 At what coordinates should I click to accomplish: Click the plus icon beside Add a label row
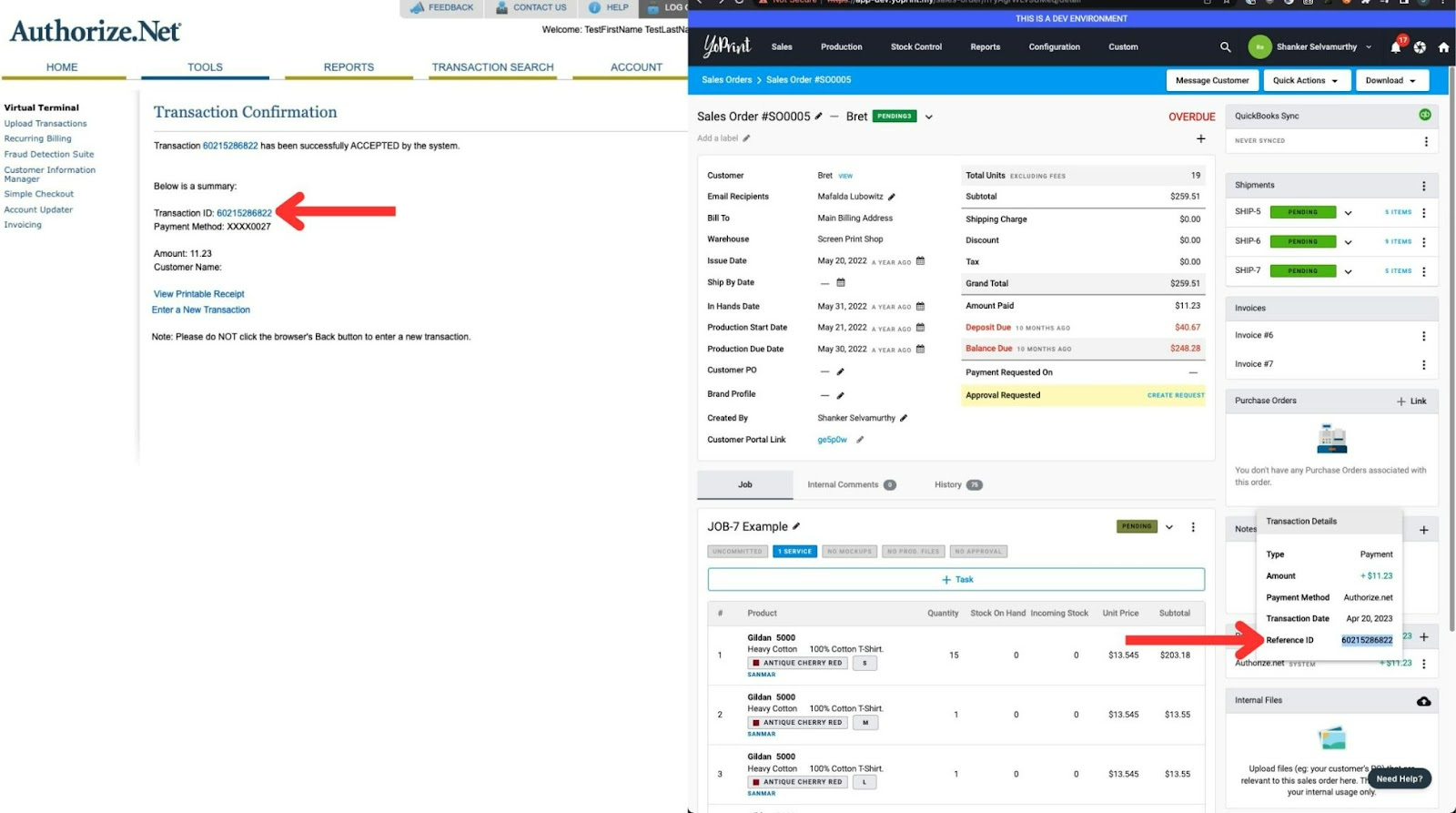[x=1200, y=138]
